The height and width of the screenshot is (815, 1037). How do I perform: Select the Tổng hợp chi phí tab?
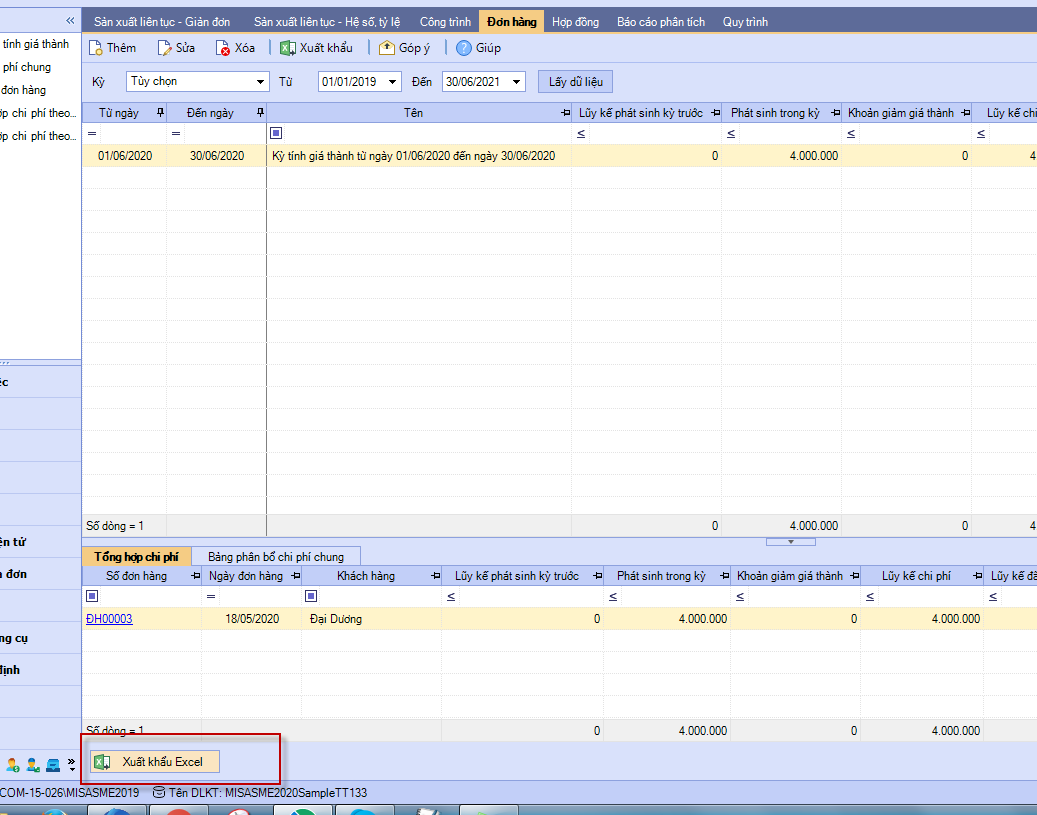tap(136, 556)
